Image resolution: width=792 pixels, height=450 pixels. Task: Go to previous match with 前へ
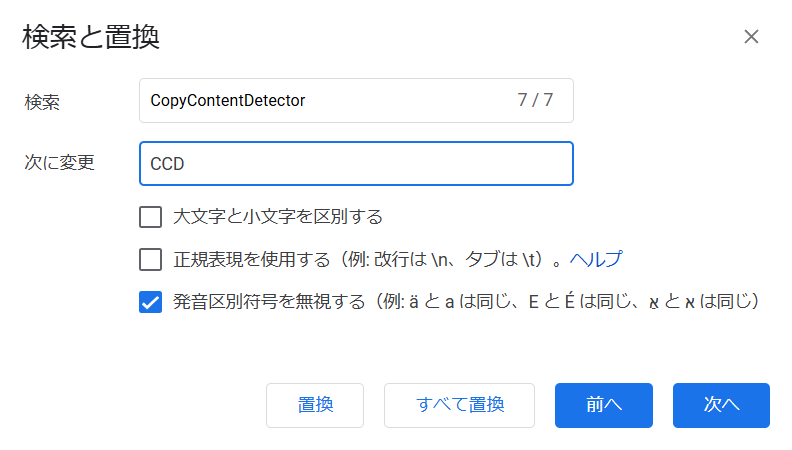tap(604, 405)
